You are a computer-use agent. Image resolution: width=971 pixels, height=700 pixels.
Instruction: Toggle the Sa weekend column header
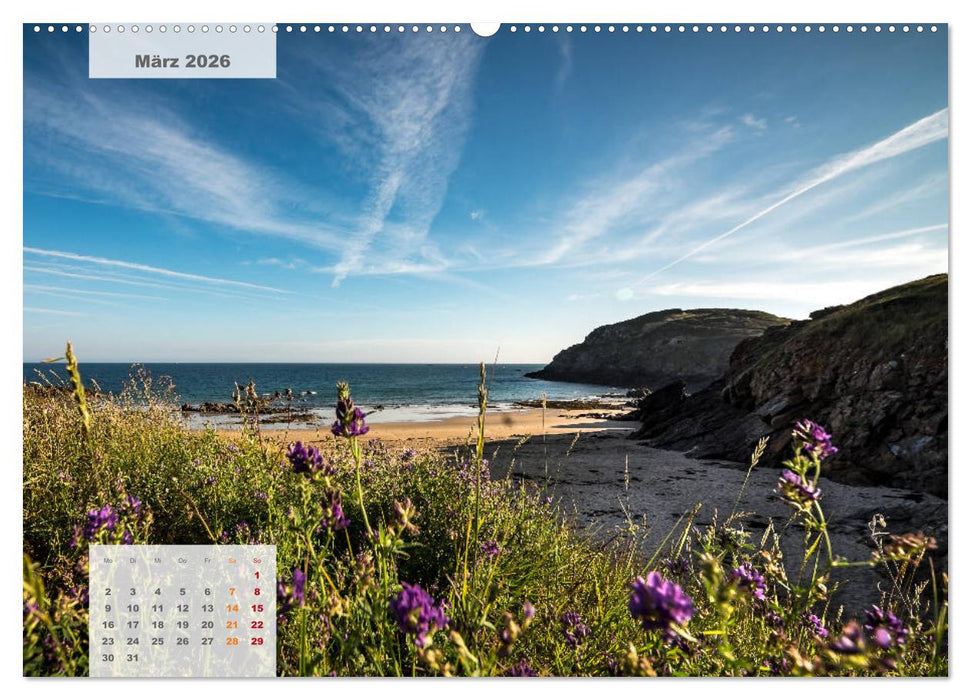coord(233,560)
